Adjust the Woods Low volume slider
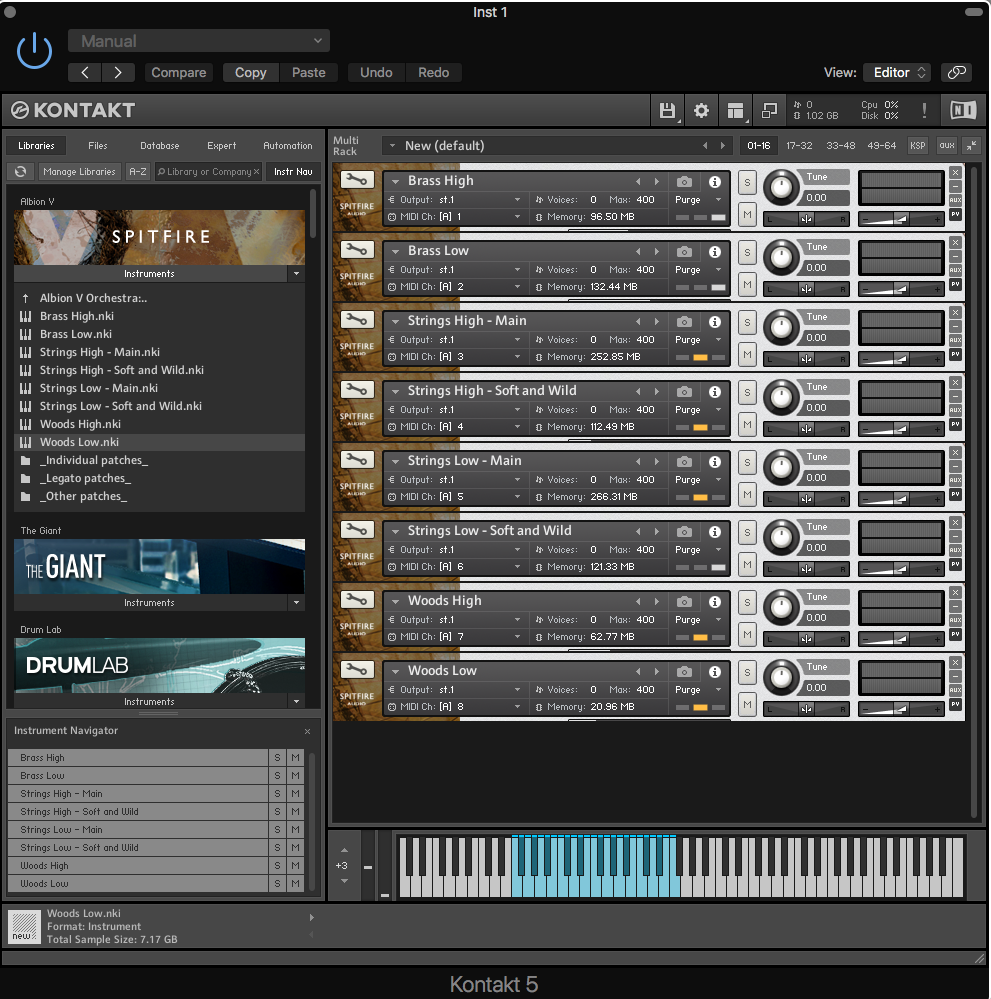The width and height of the screenshot is (991, 999). click(901, 709)
